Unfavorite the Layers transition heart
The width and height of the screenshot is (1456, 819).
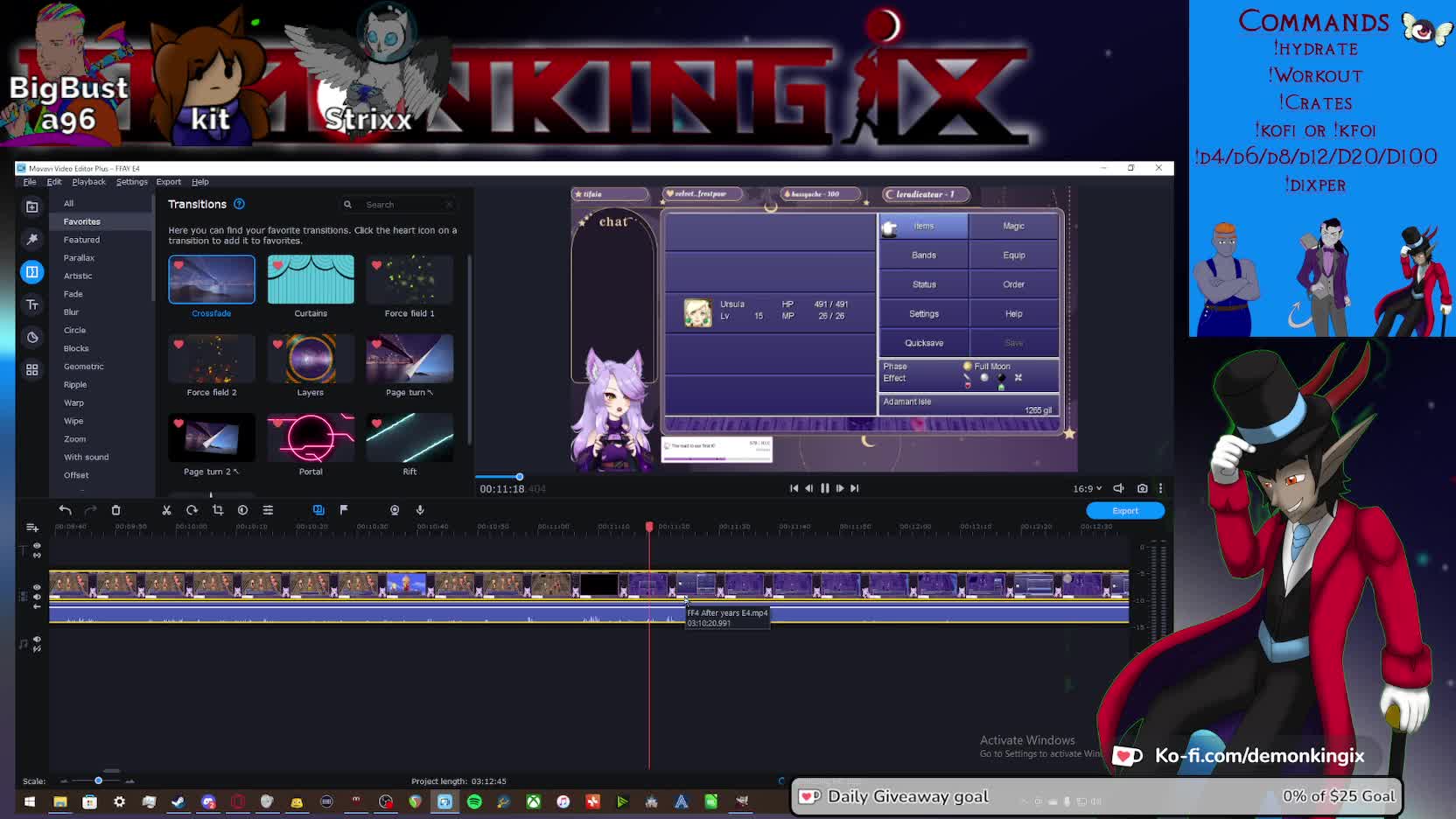(x=277, y=345)
